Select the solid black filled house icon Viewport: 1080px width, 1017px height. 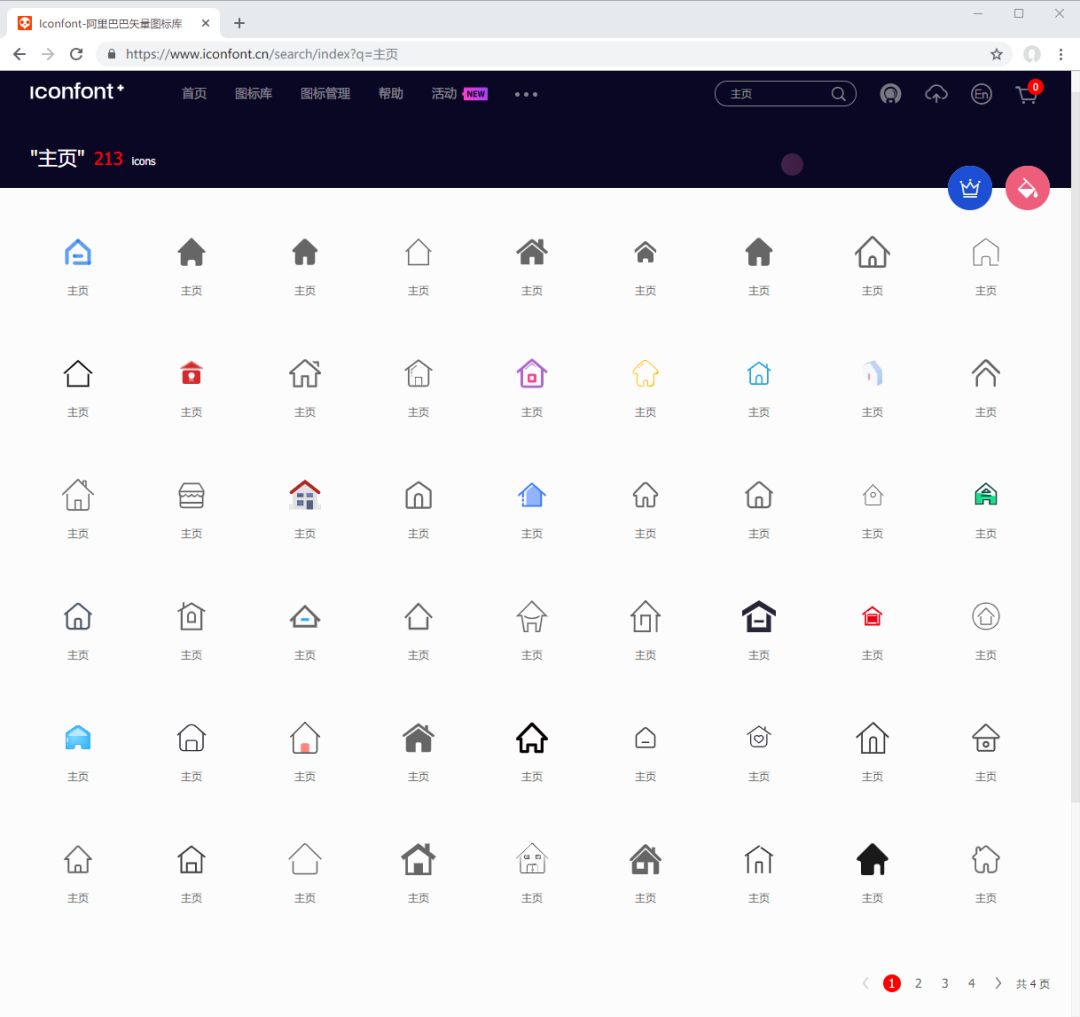(x=872, y=859)
